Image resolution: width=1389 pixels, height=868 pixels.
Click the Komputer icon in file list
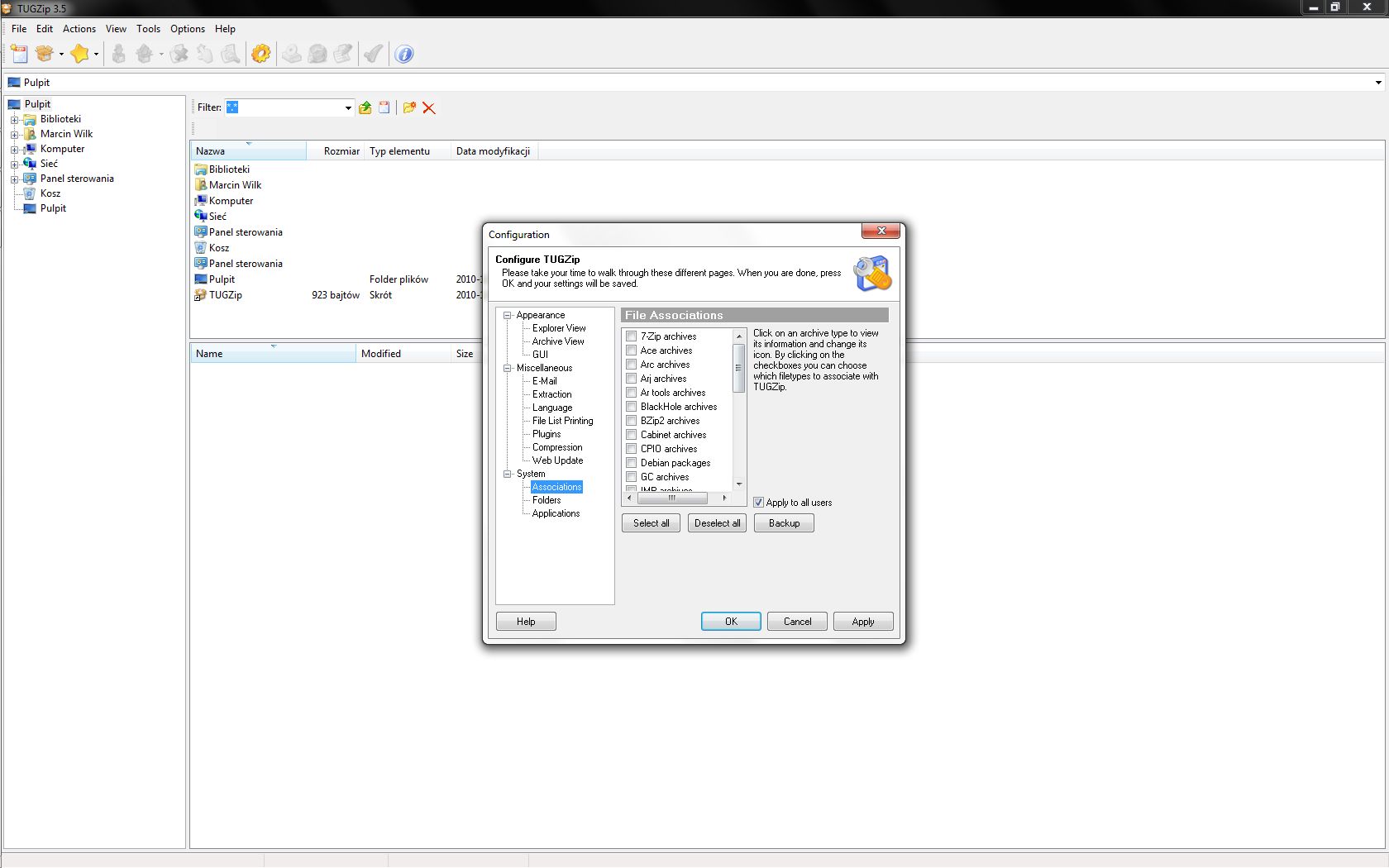201,201
